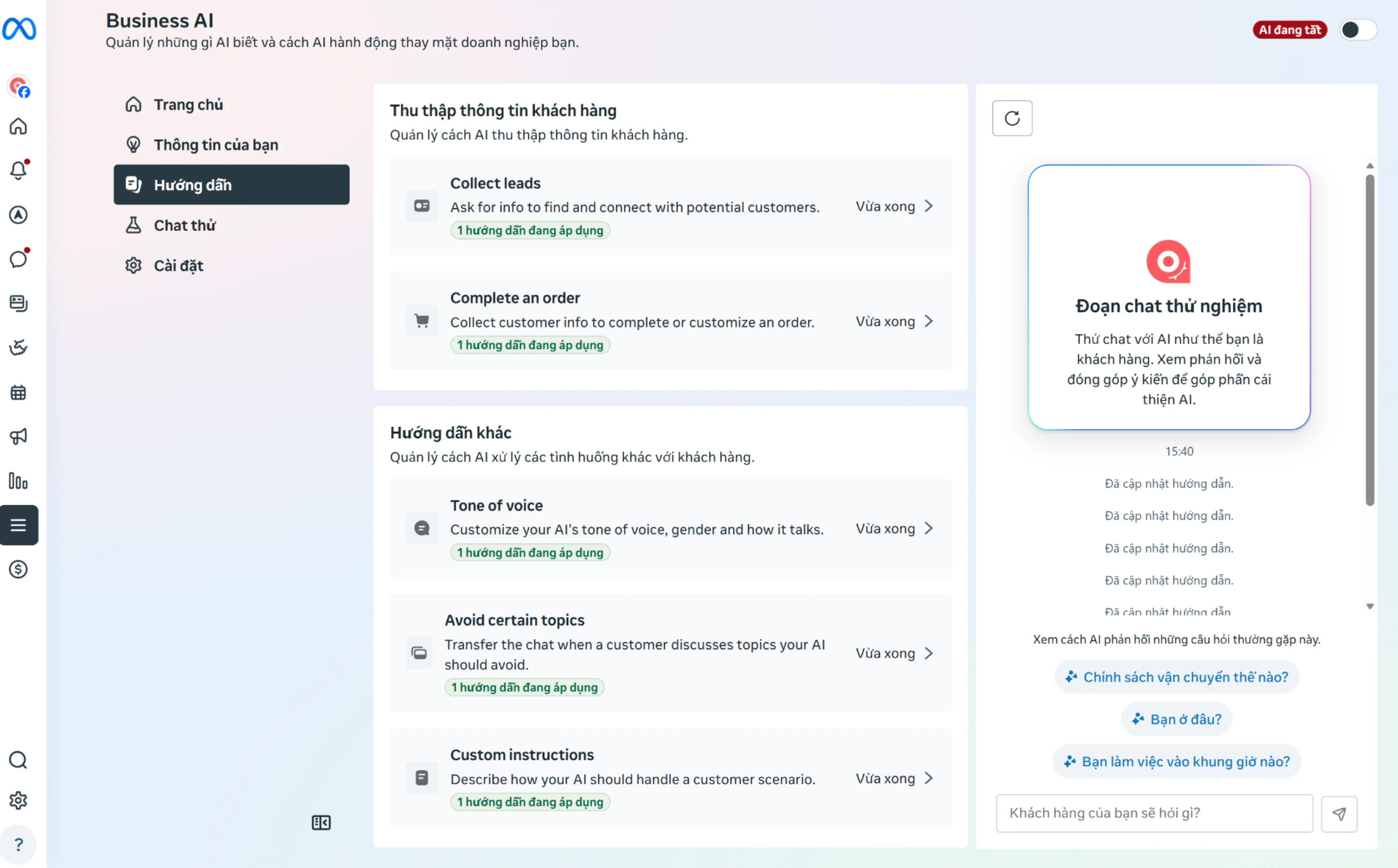This screenshot has width=1398, height=868.
Task: Open the ads megaphone icon
Action: point(18,436)
